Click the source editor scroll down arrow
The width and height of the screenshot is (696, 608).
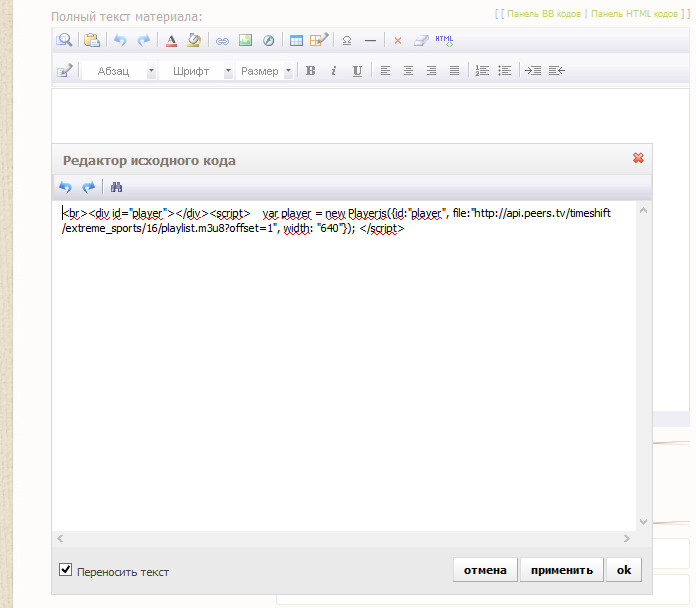click(x=643, y=522)
